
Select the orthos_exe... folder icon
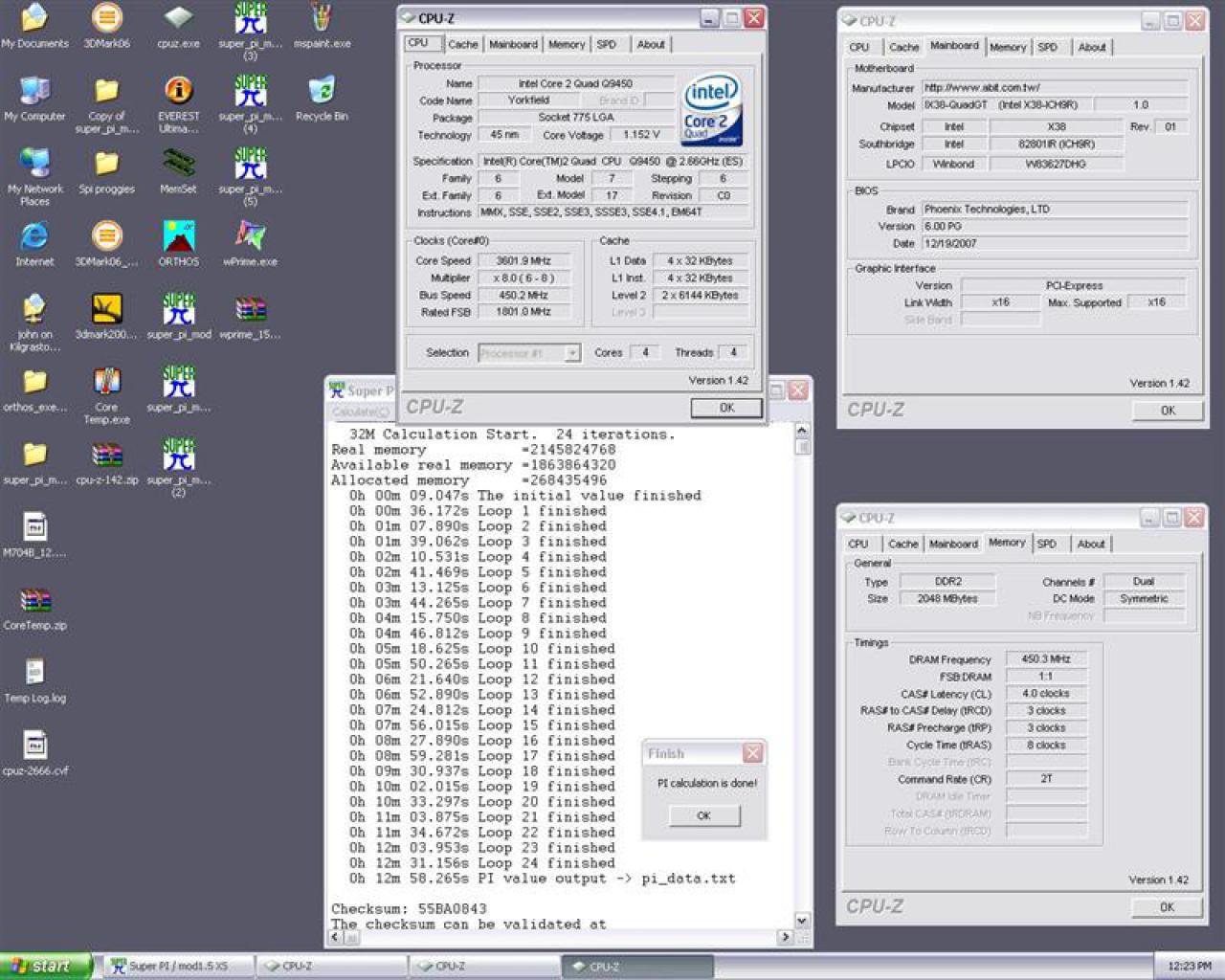click(x=34, y=390)
